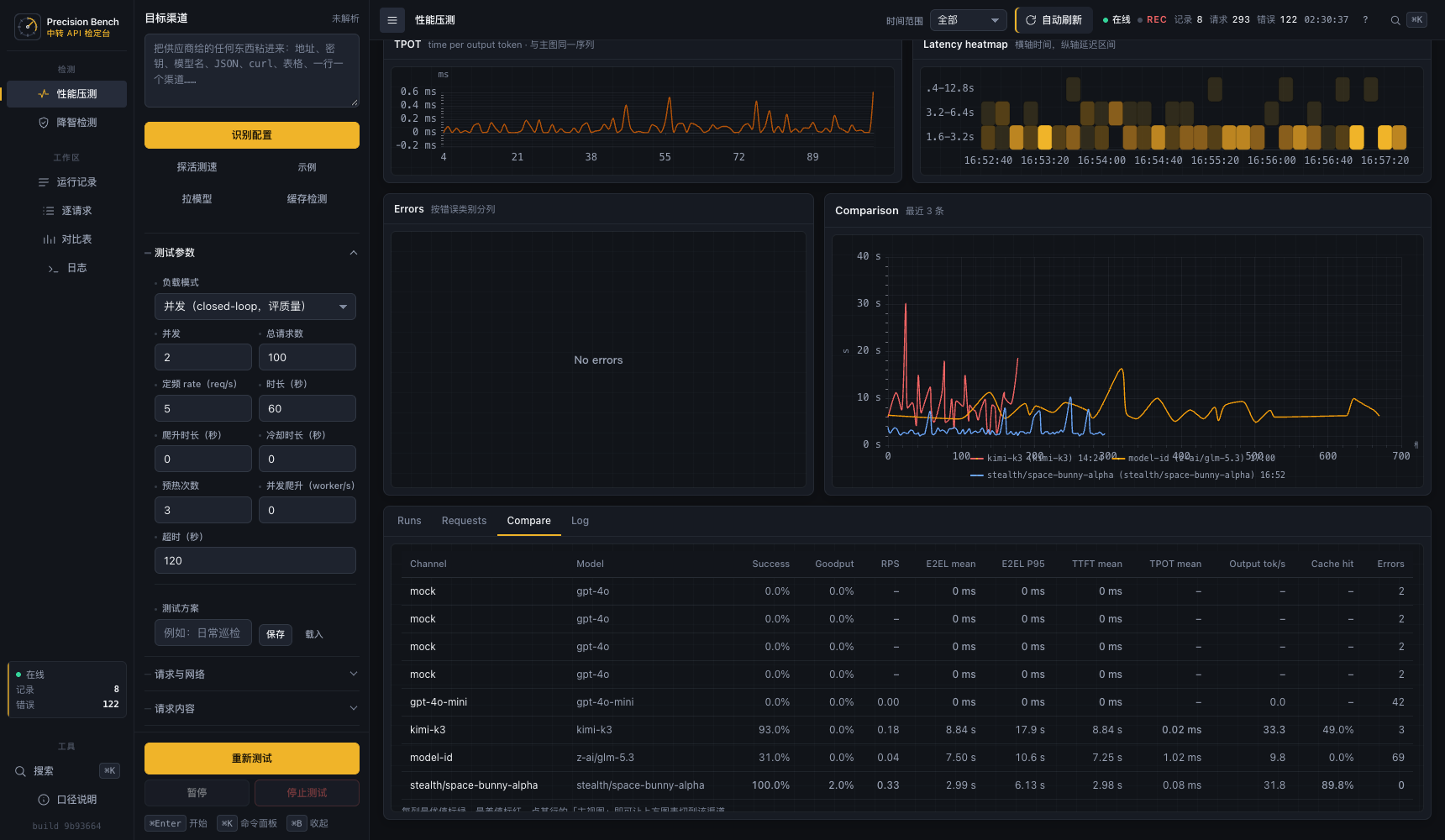Click the stealth/space-bunny-alpha channel cell
This screenshot has height=840, width=1445.
[474, 785]
